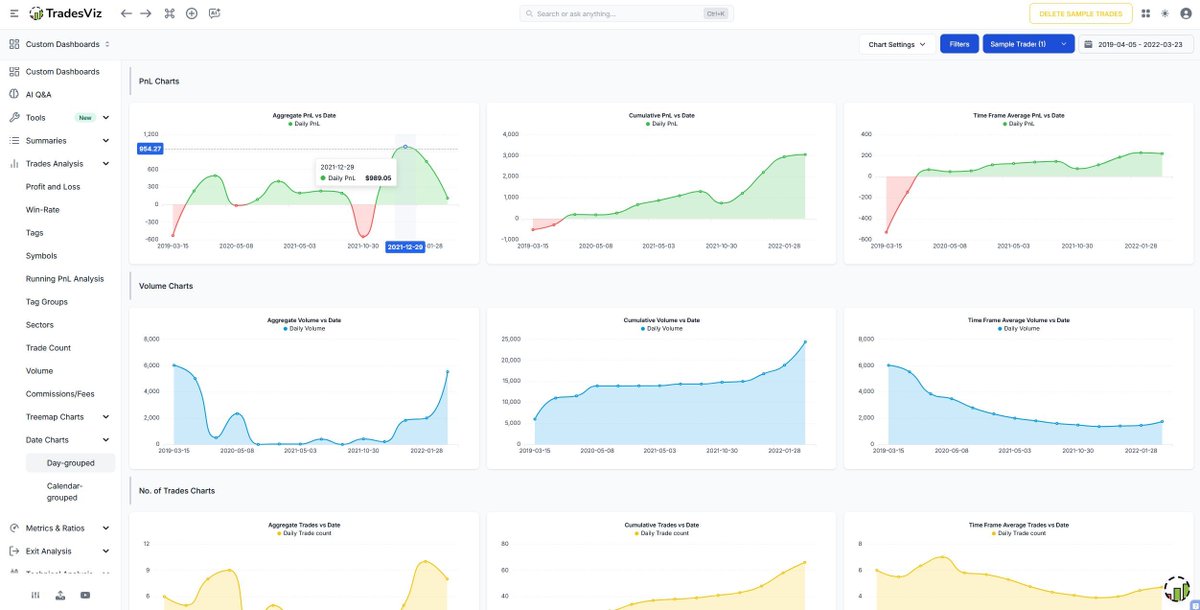The height and width of the screenshot is (610, 1200).
Task: Click the AI Q&A sidebar icon
Action: tap(14, 95)
